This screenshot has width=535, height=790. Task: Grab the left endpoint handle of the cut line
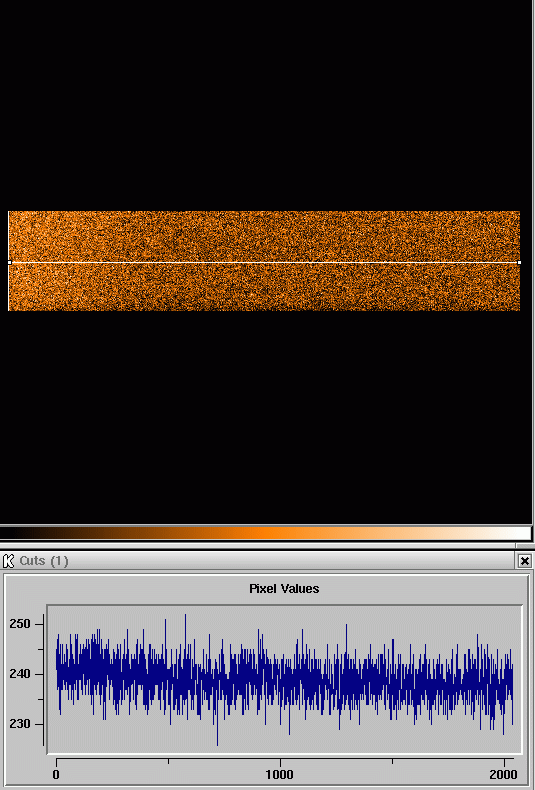point(10,262)
